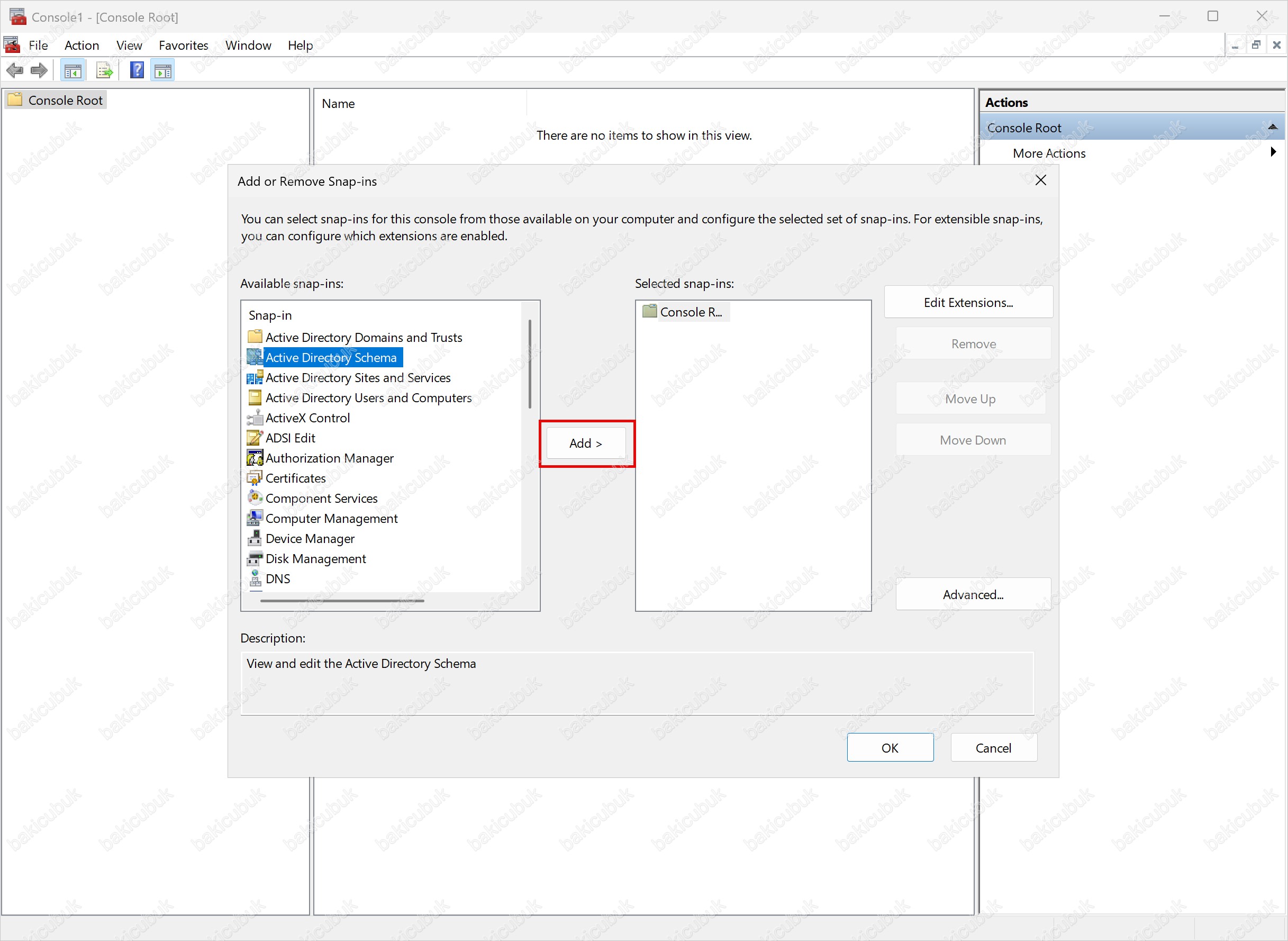Click the Forward arrow toolbar icon
This screenshot has width=1288, height=941.
(39, 70)
